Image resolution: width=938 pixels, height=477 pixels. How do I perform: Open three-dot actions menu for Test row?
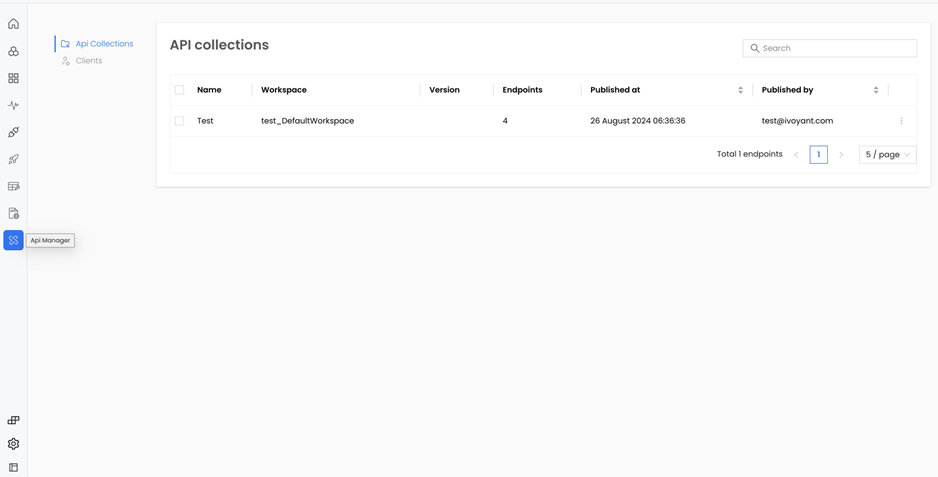pyautogui.click(x=901, y=121)
